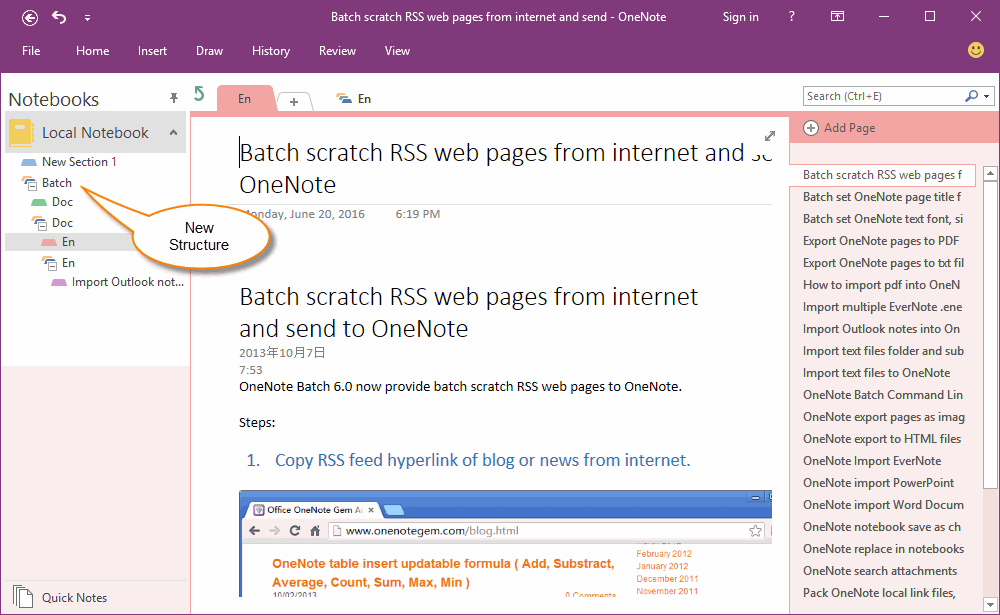
Task: Open the File menu
Action: (x=31, y=51)
